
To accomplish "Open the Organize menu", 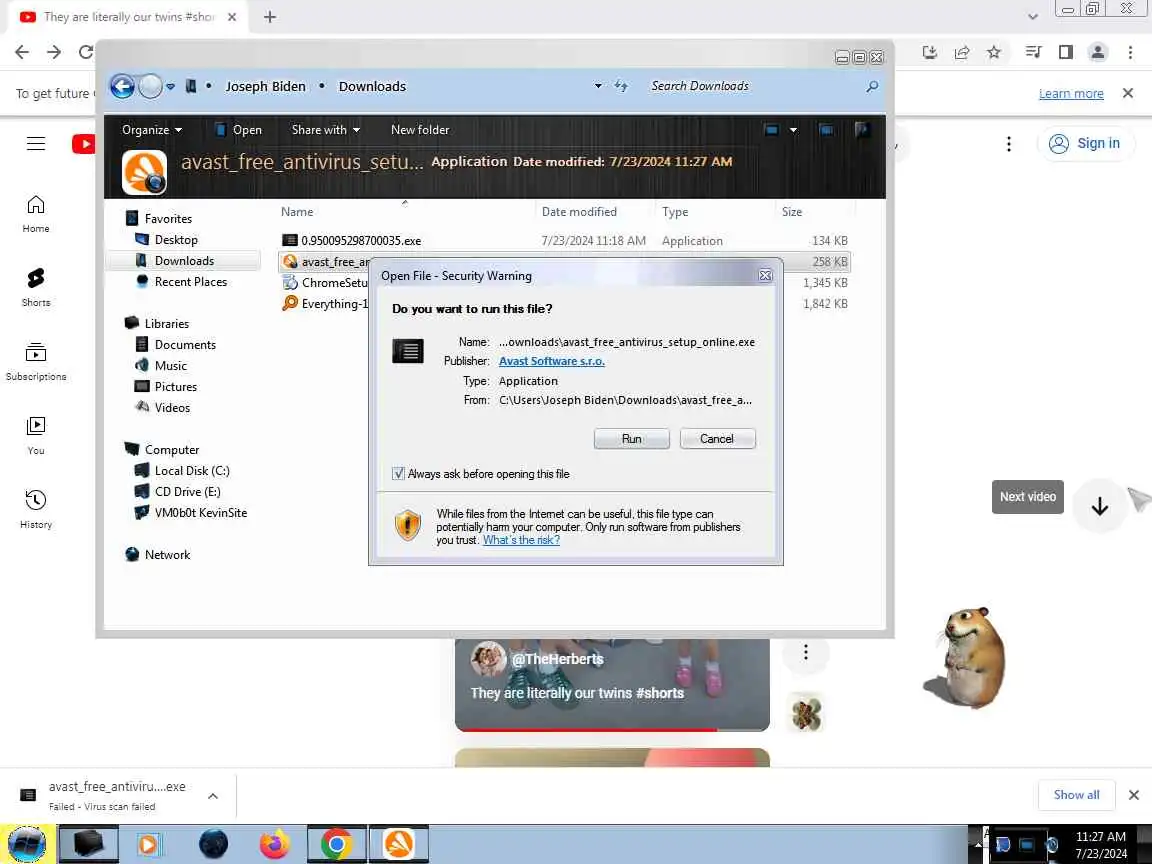I will click(152, 130).
